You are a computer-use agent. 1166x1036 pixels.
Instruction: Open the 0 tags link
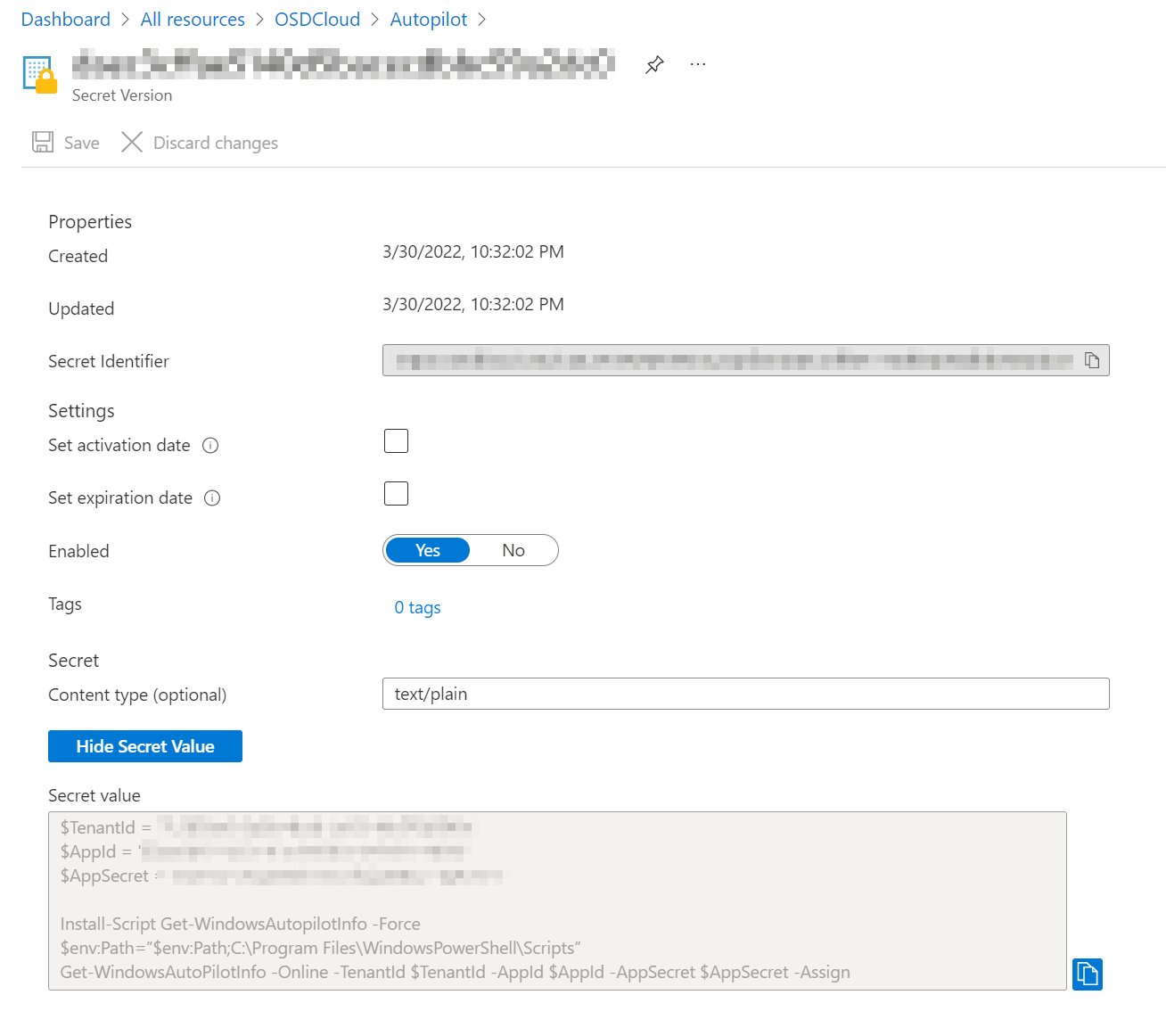pos(418,607)
